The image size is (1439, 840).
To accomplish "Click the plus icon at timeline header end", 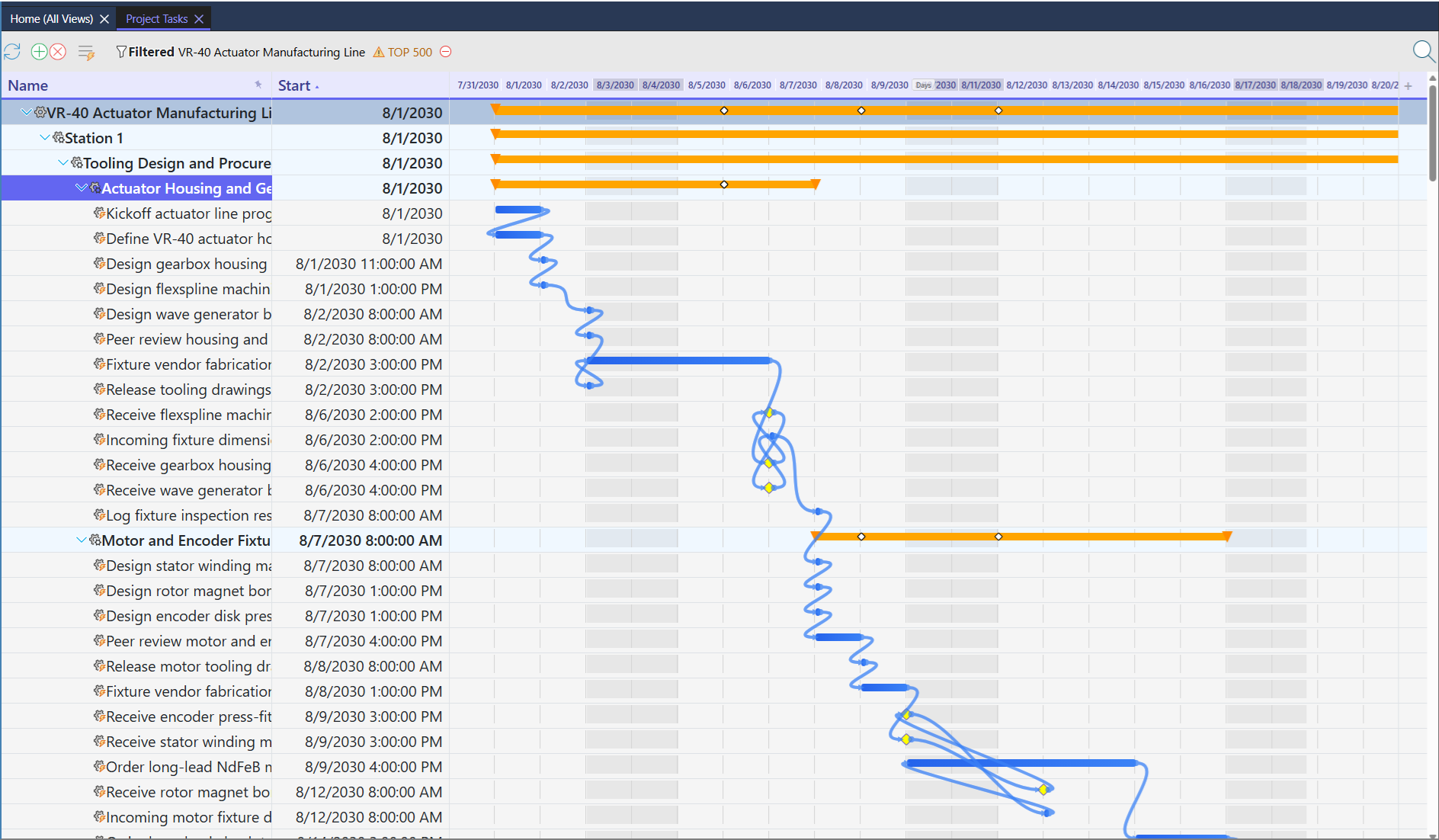I will click(1408, 85).
